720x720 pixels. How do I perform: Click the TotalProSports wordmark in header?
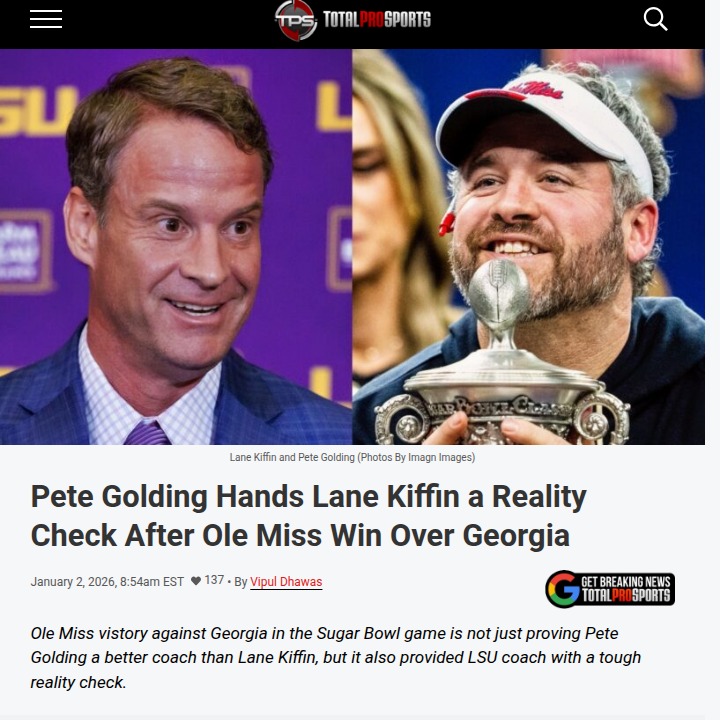(x=377, y=20)
